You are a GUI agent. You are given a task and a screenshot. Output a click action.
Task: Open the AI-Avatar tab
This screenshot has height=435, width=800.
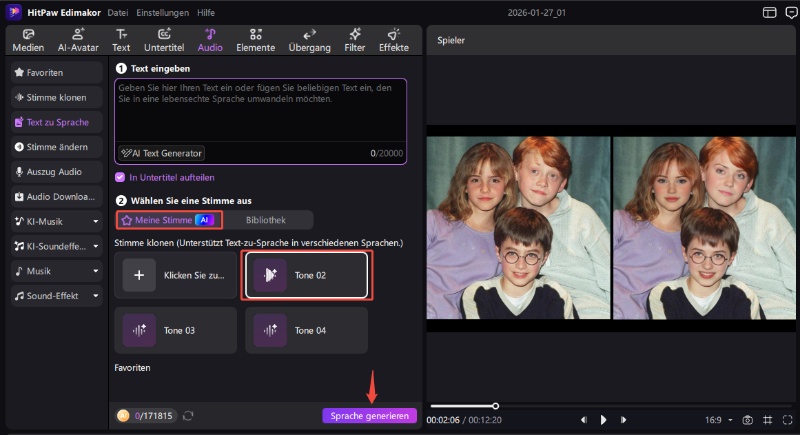pyautogui.click(x=78, y=40)
